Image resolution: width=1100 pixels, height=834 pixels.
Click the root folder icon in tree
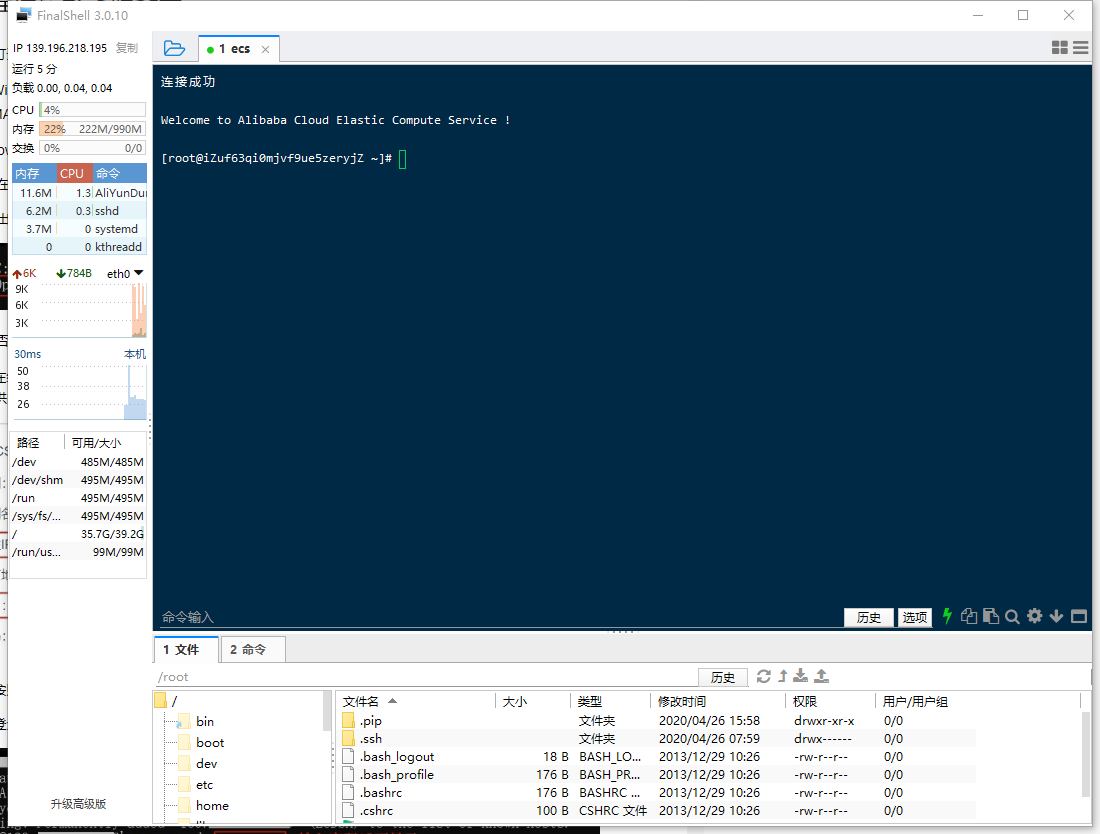pos(161,700)
